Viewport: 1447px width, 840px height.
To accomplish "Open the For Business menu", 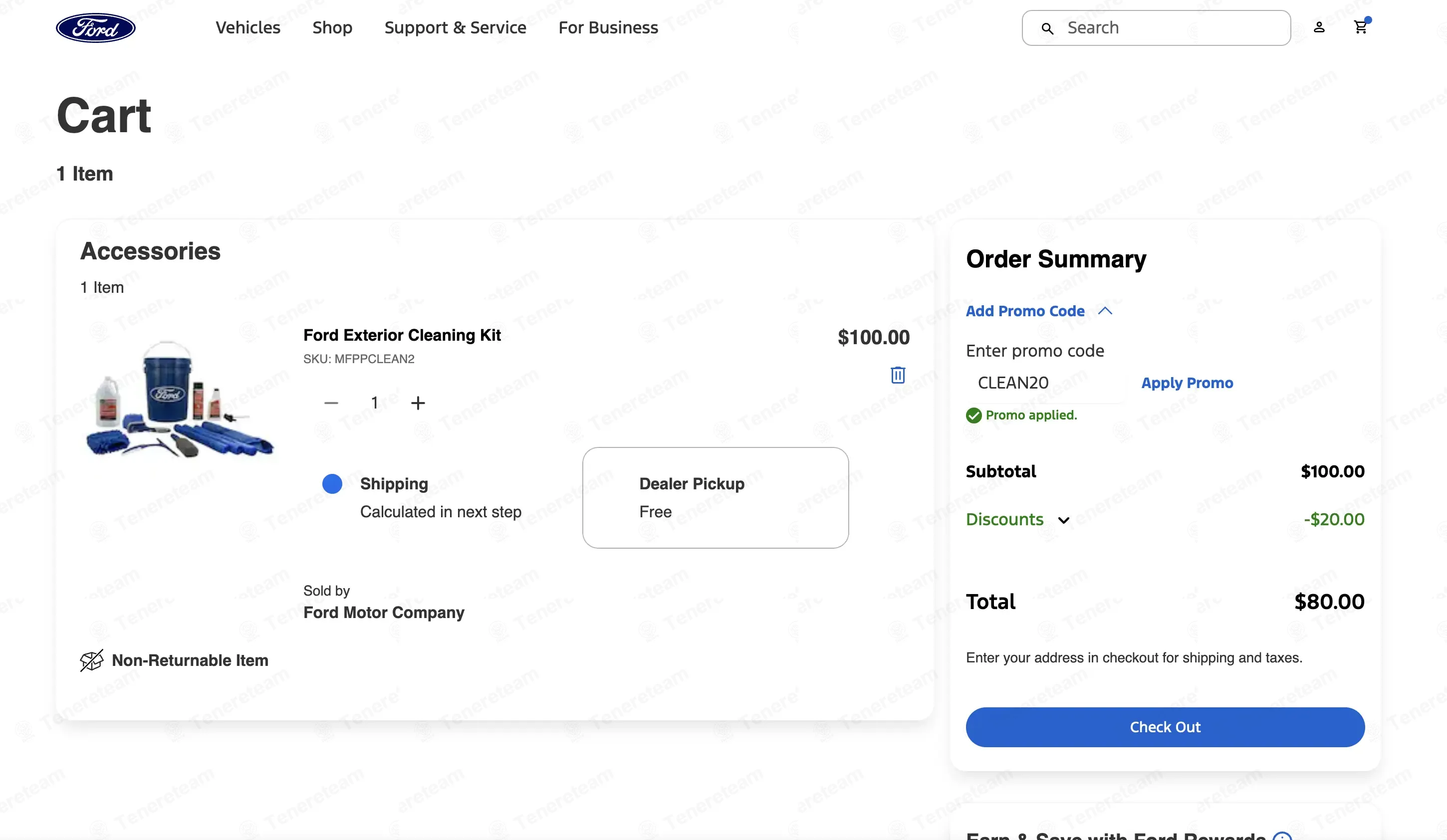I will pos(608,27).
